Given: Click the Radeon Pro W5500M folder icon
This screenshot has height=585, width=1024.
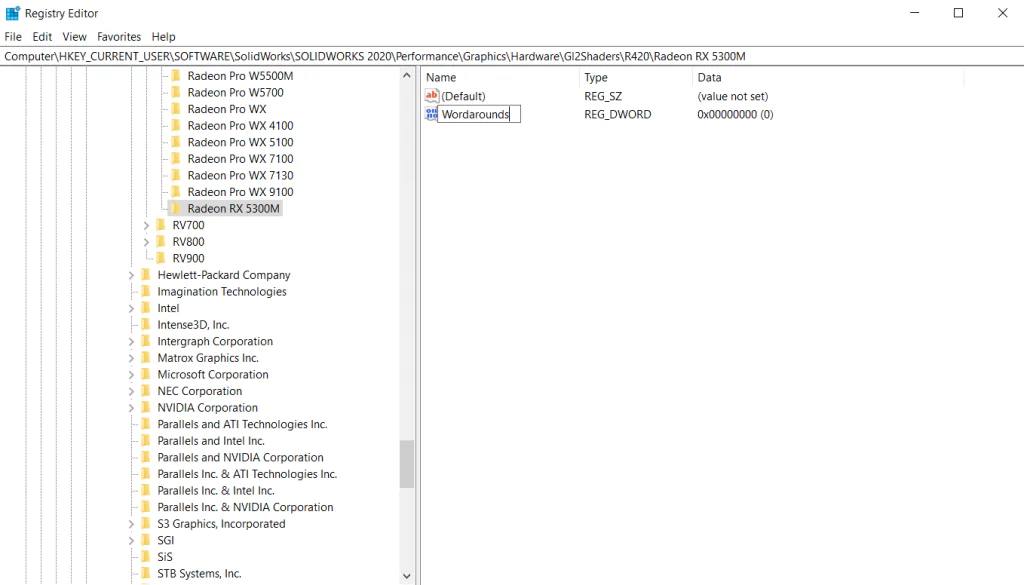Looking at the screenshot, I should click(176, 76).
